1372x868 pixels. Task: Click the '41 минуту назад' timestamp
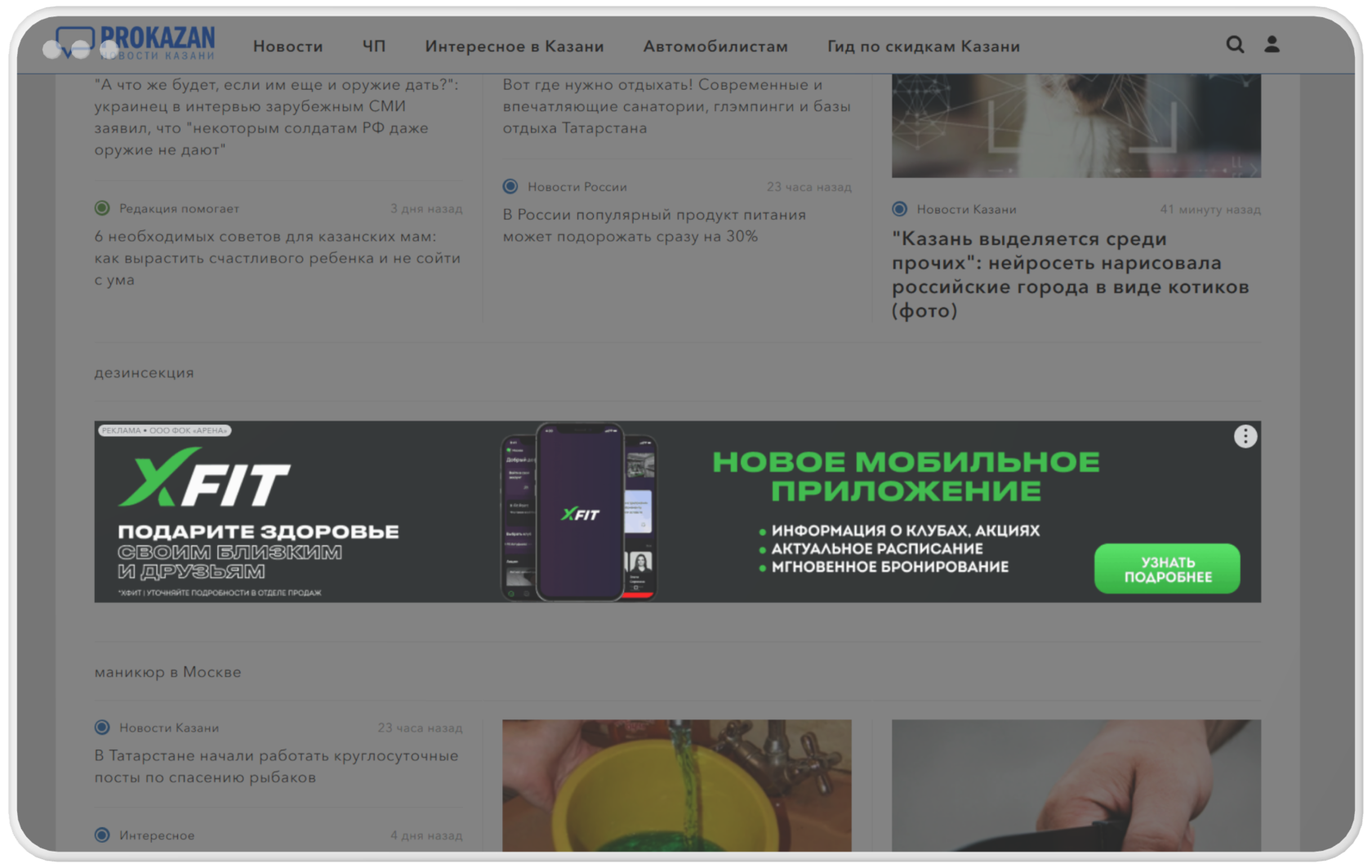coord(1210,209)
